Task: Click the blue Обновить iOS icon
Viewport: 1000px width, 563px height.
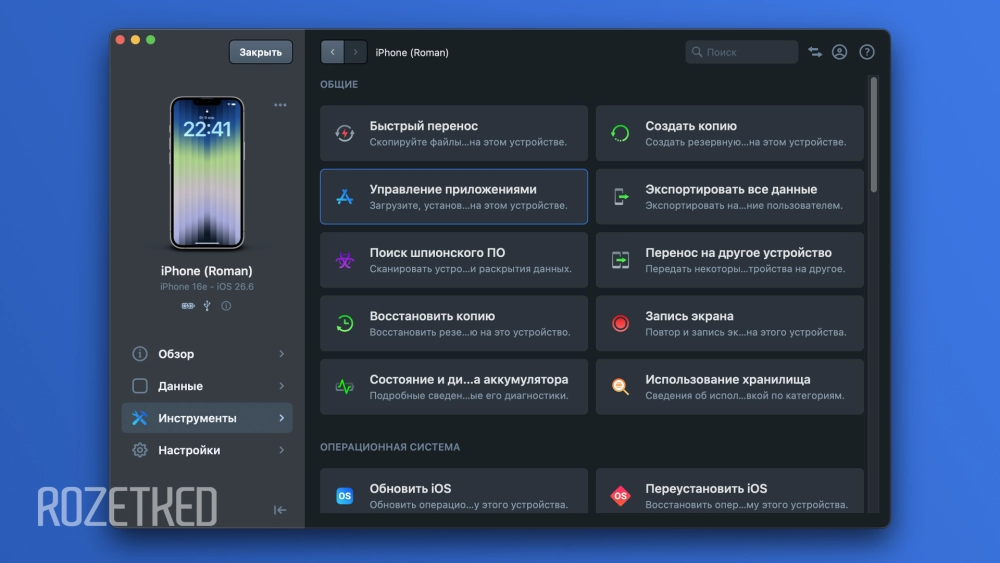Action: tap(344, 495)
